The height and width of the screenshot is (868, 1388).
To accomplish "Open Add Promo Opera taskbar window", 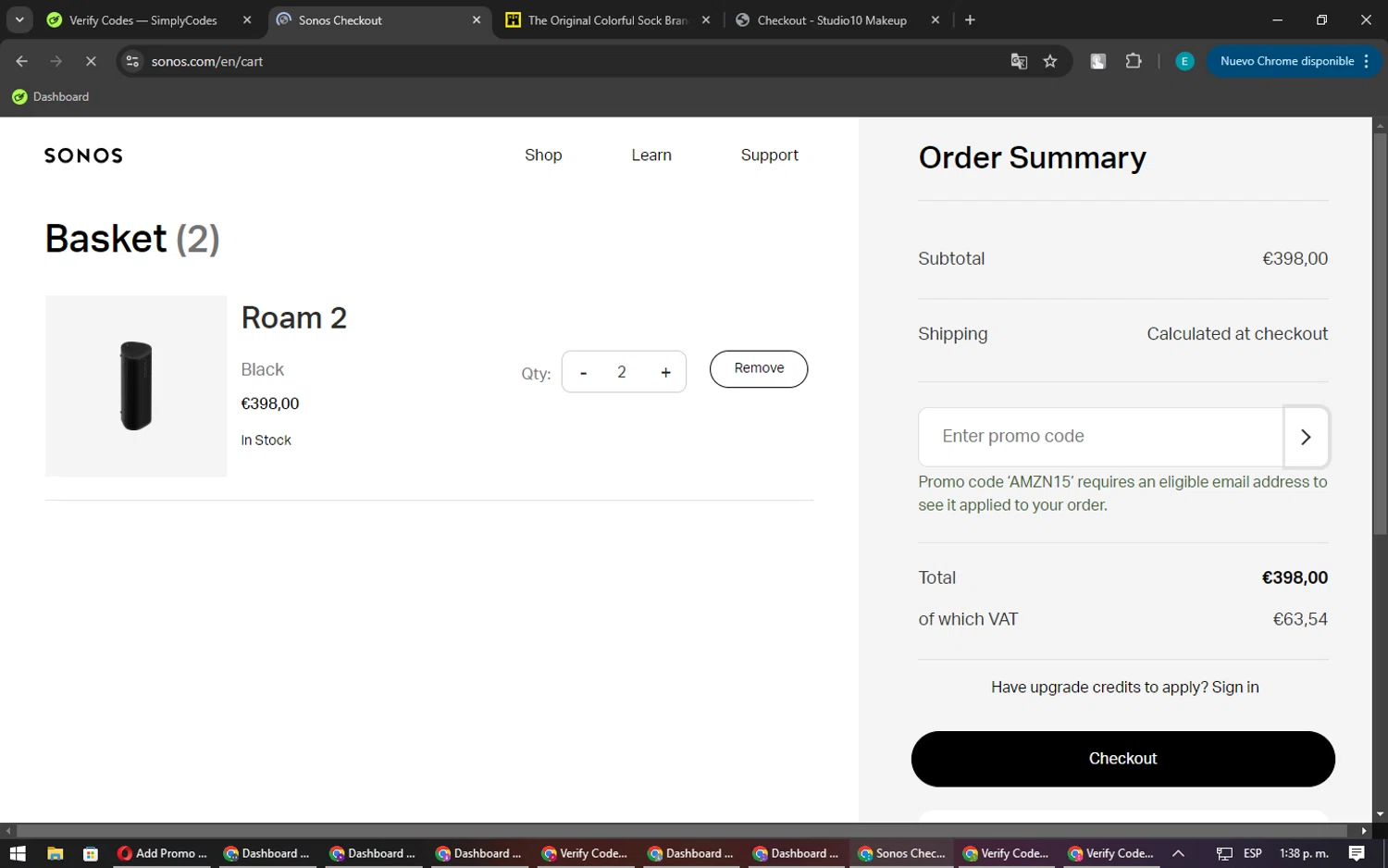I will tap(162, 853).
